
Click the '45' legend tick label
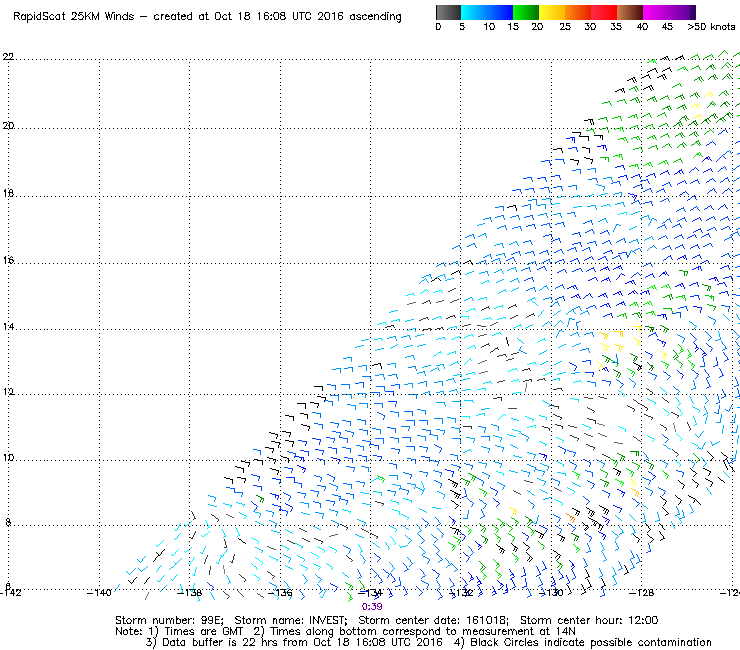tap(667, 27)
